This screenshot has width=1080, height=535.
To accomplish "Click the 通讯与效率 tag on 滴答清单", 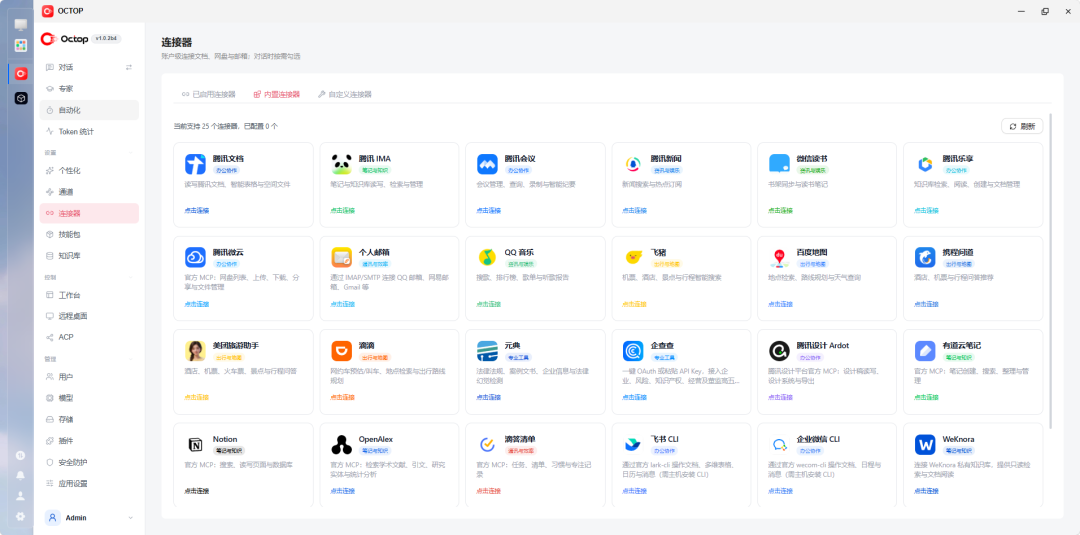I will (521, 451).
